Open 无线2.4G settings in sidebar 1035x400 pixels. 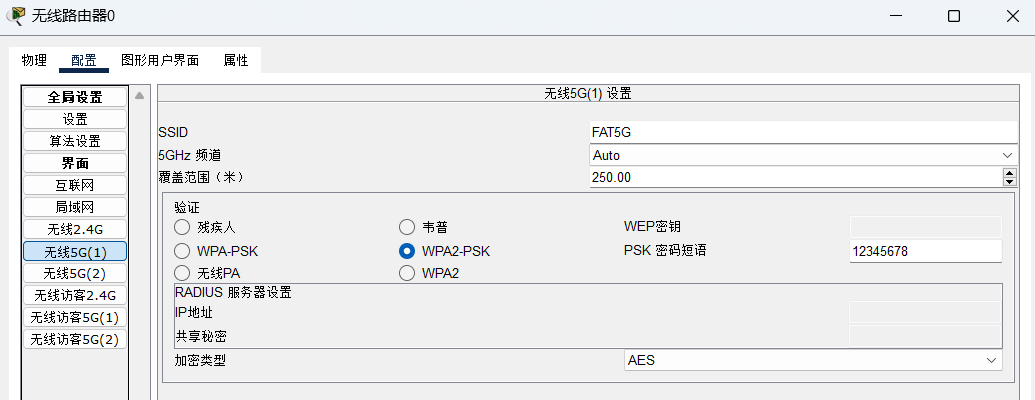click(x=75, y=229)
